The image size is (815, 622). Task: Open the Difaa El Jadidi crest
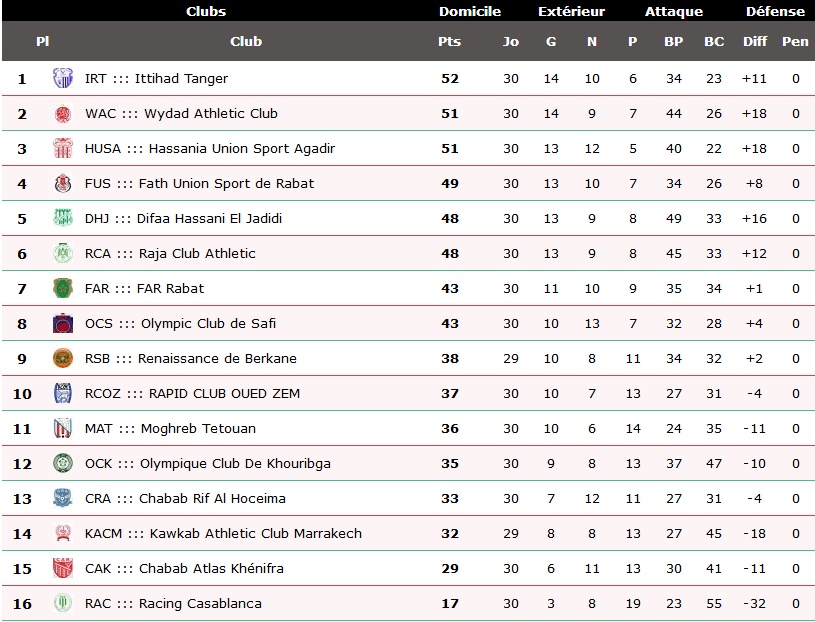(x=63, y=218)
